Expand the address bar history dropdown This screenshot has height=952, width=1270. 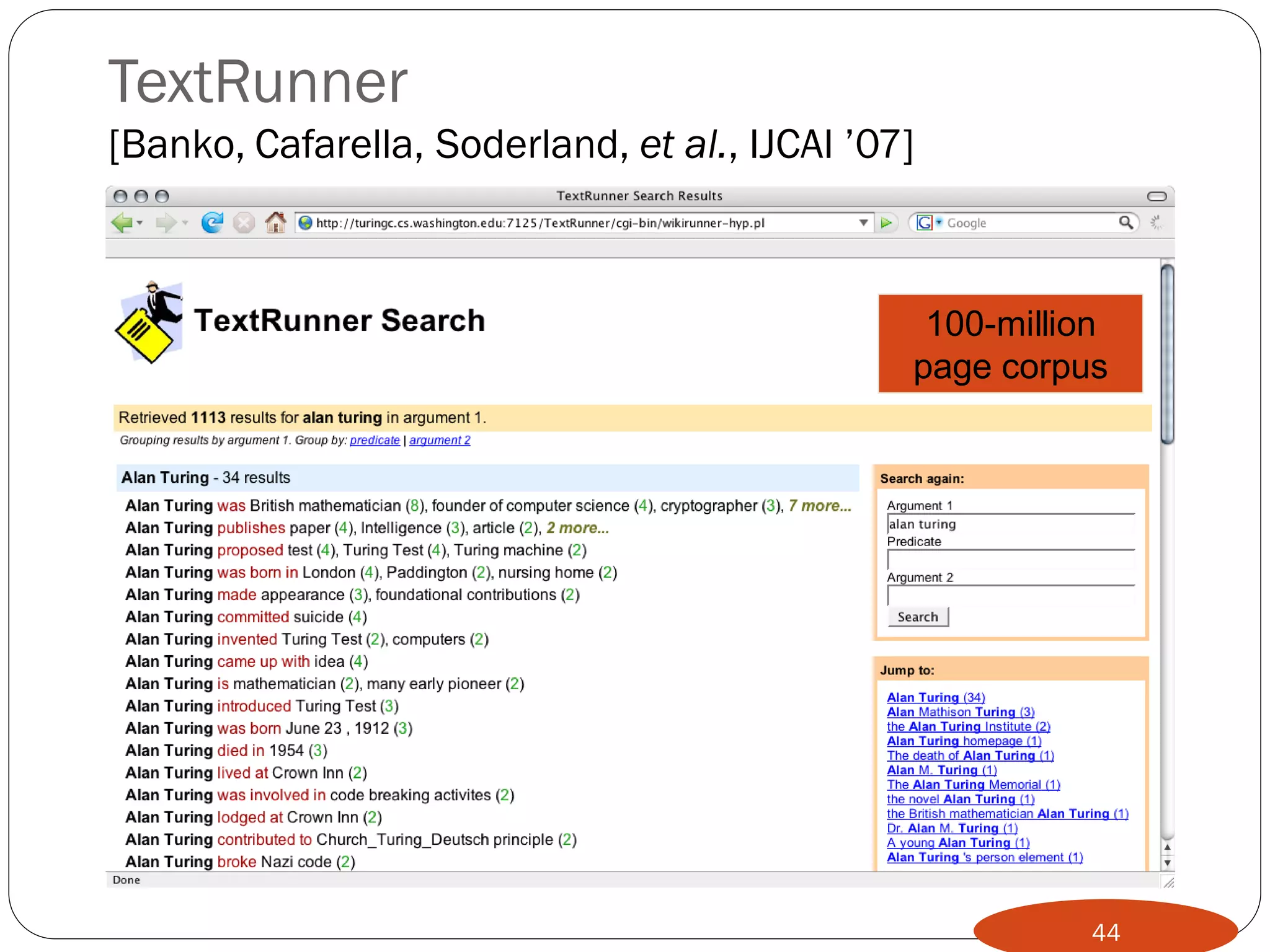coord(863,223)
